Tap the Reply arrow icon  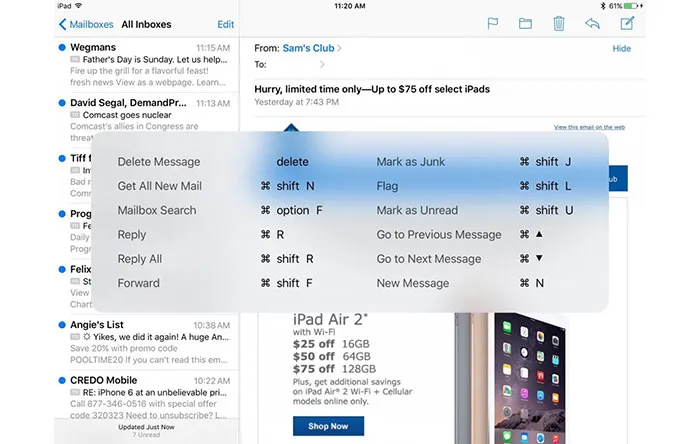pyautogui.click(x=592, y=23)
